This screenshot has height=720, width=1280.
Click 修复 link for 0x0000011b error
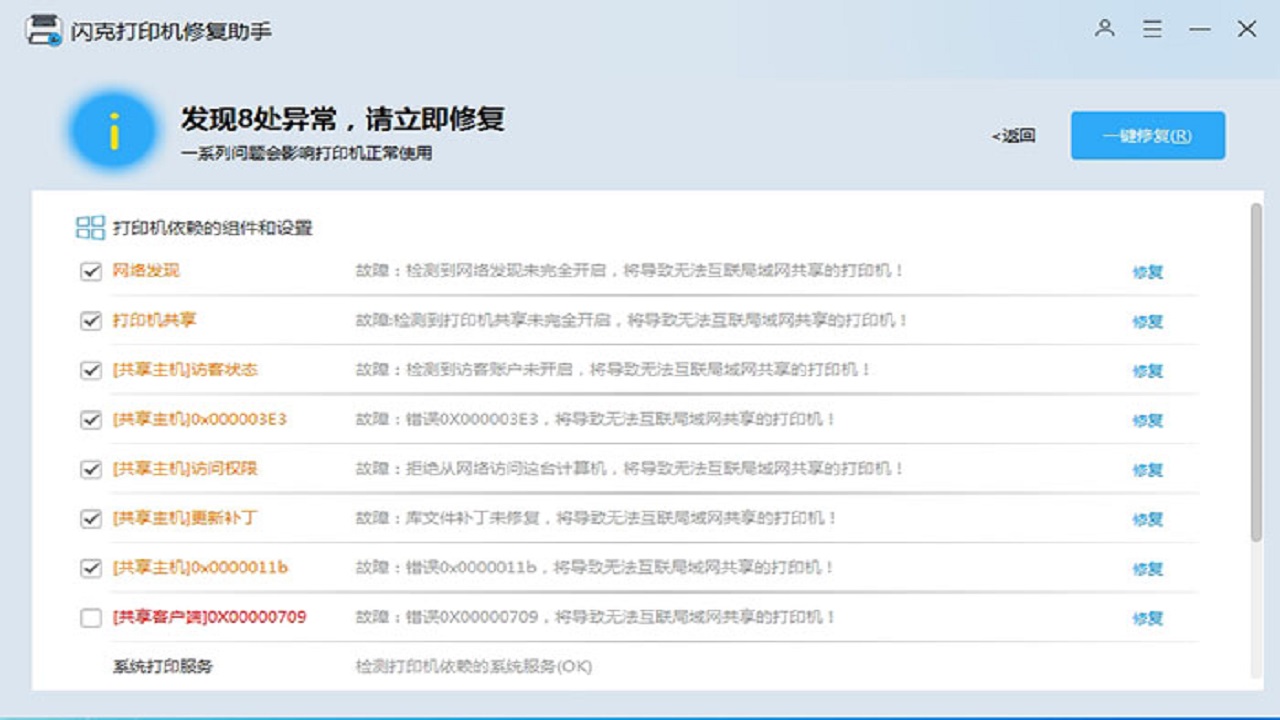pos(1147,569)
